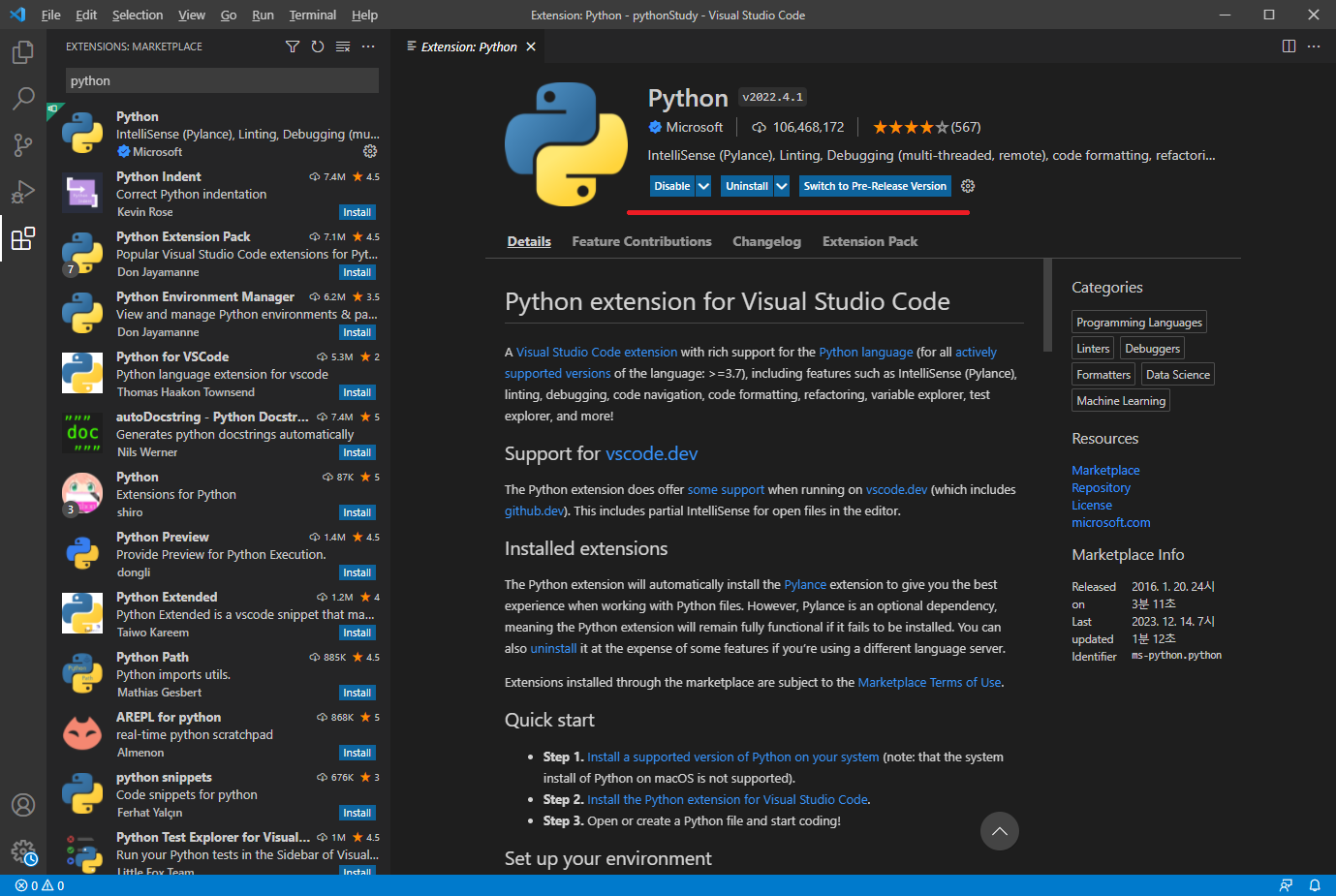Open notifications bell in status bar
The image size is (1336, 896).
pos(1315,885)
